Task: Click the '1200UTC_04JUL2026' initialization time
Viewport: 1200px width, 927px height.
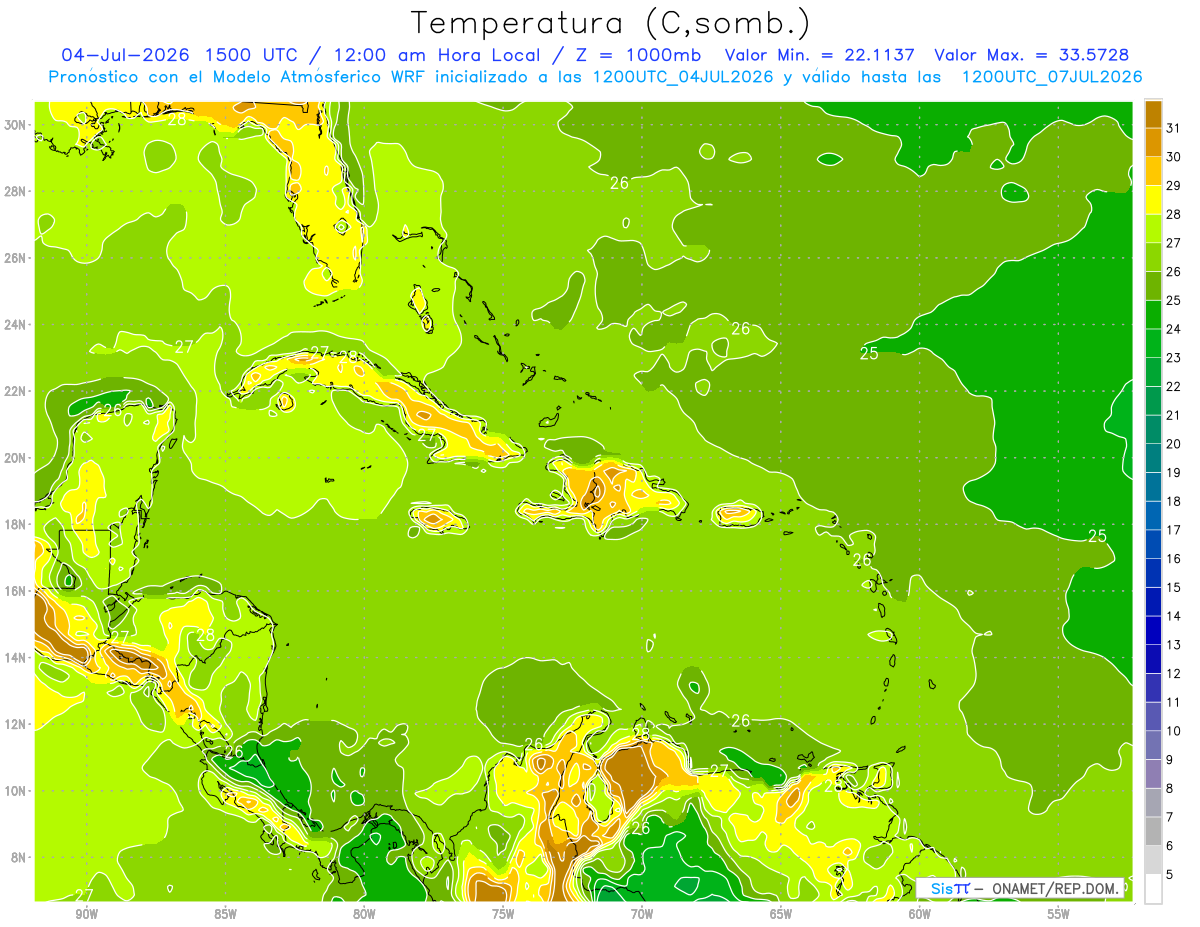Action: coord(683,77)
